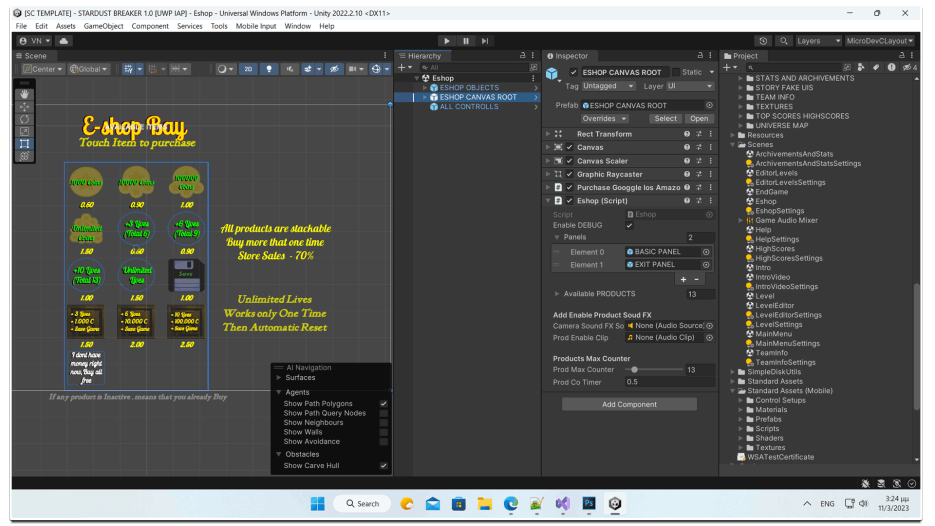Toggle Show Path Polygons checkbox
This screenshot has width=935, height=526.
383,403
